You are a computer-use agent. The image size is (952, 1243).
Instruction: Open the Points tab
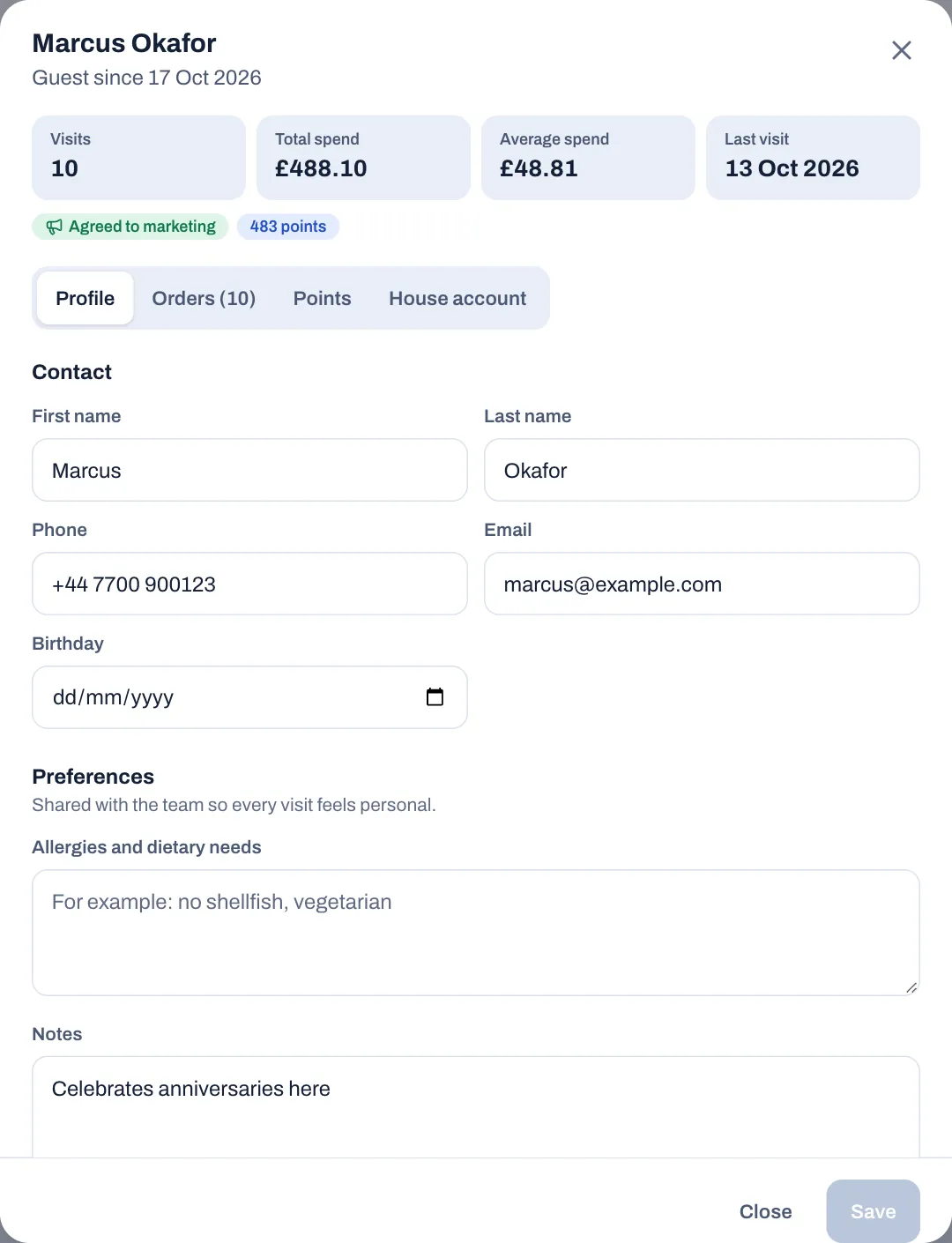[323, 298]
